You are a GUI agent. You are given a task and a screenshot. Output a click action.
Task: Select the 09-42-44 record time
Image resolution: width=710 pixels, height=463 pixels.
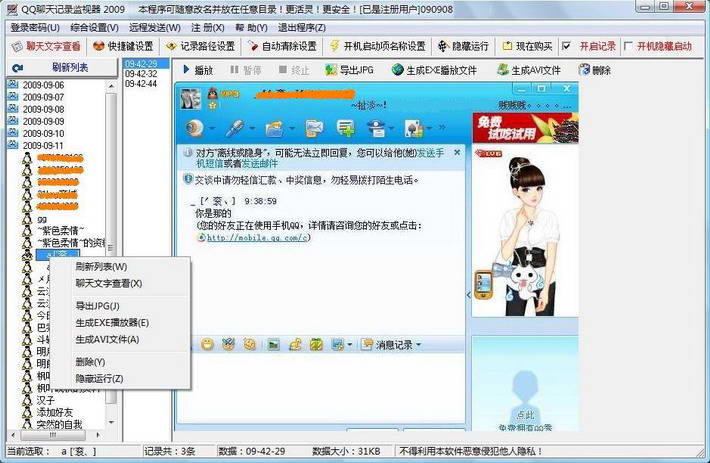pyautogui.click(x=141, y=83)
